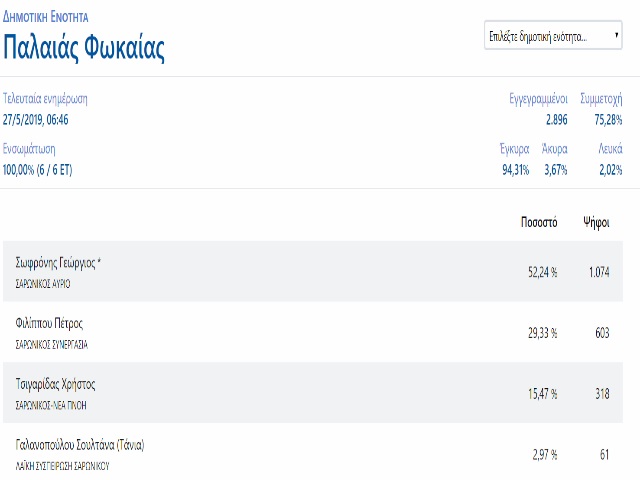This screenshot has height=480, width=640.
Task: Click party label ΣΑΡΩΝΙΚΟΣ ΑΥΡΙΟ
Action: coord(43,284)
